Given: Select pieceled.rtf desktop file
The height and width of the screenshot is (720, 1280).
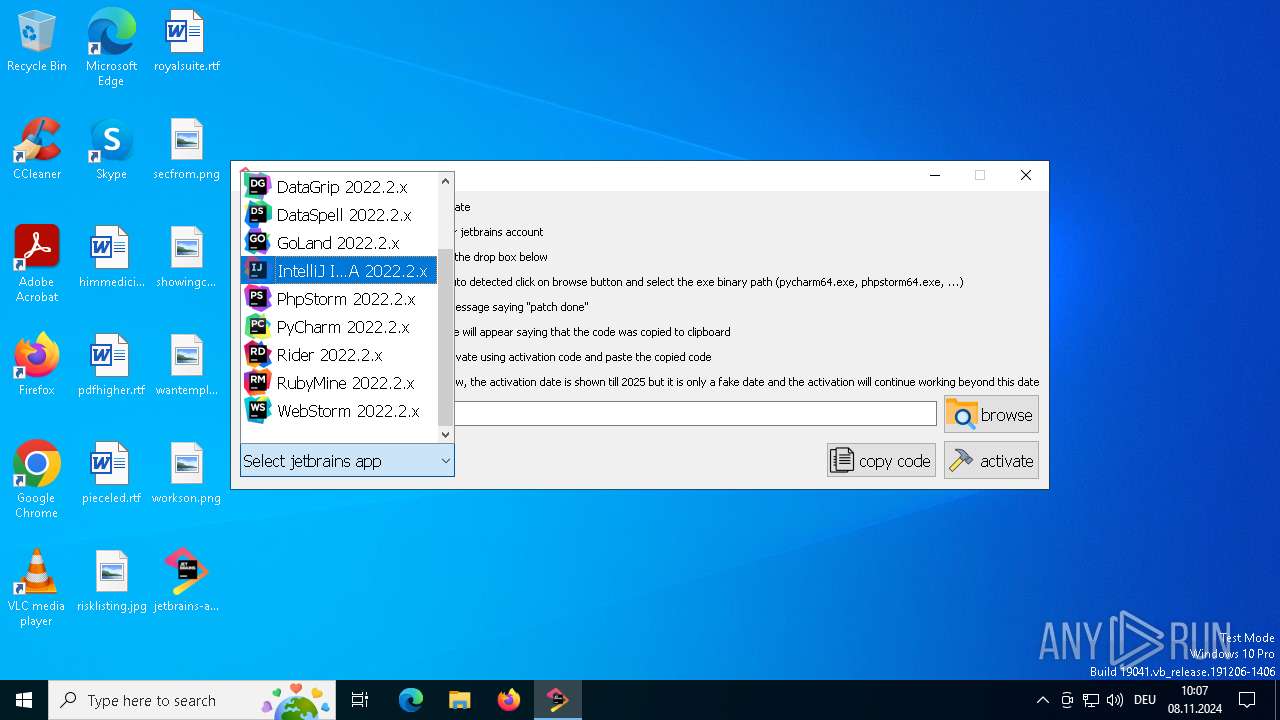Looking at the screenshot, I should [111, 473].
